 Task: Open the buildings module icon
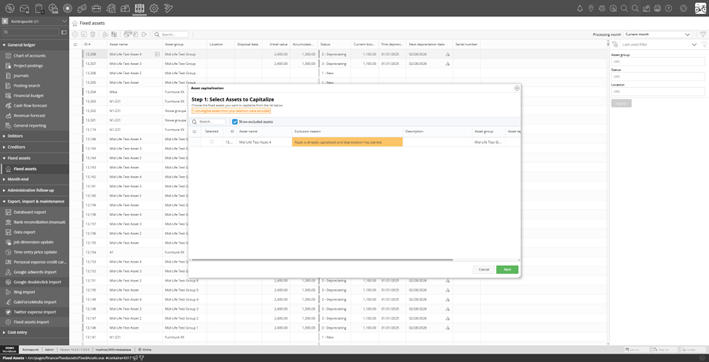[111, 8]
